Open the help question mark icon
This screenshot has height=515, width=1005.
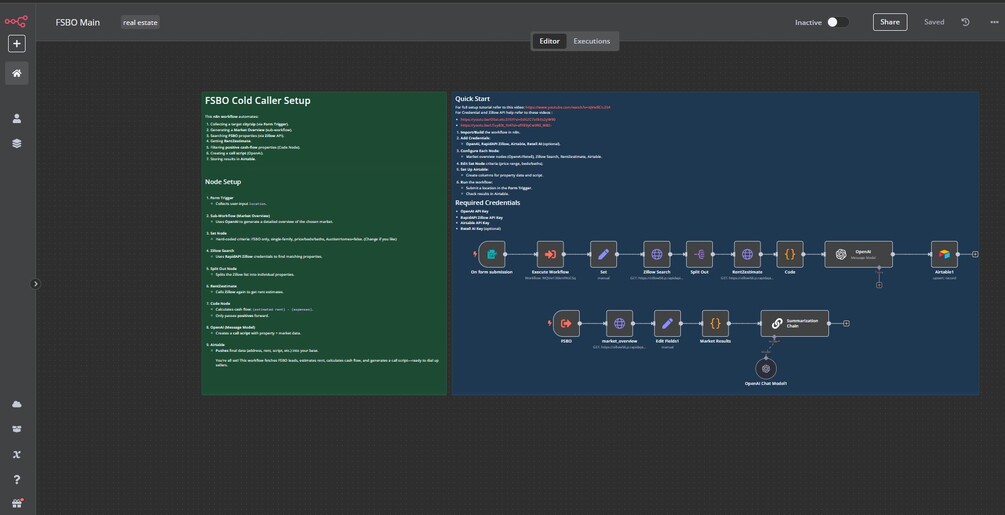[x=17, y=479]
